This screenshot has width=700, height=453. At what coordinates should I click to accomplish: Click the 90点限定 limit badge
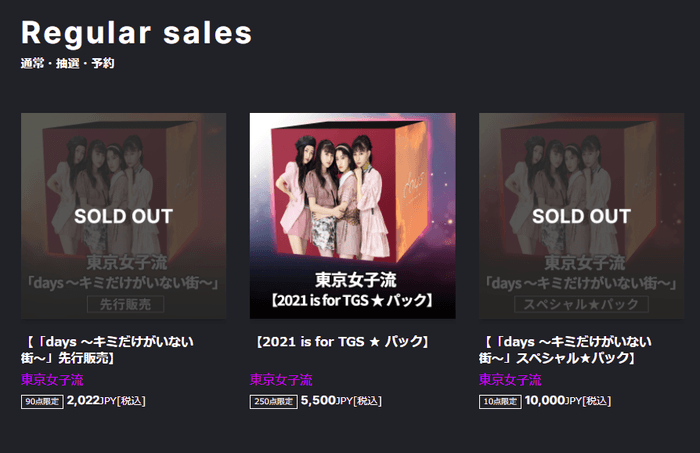(x=41, y=401)
